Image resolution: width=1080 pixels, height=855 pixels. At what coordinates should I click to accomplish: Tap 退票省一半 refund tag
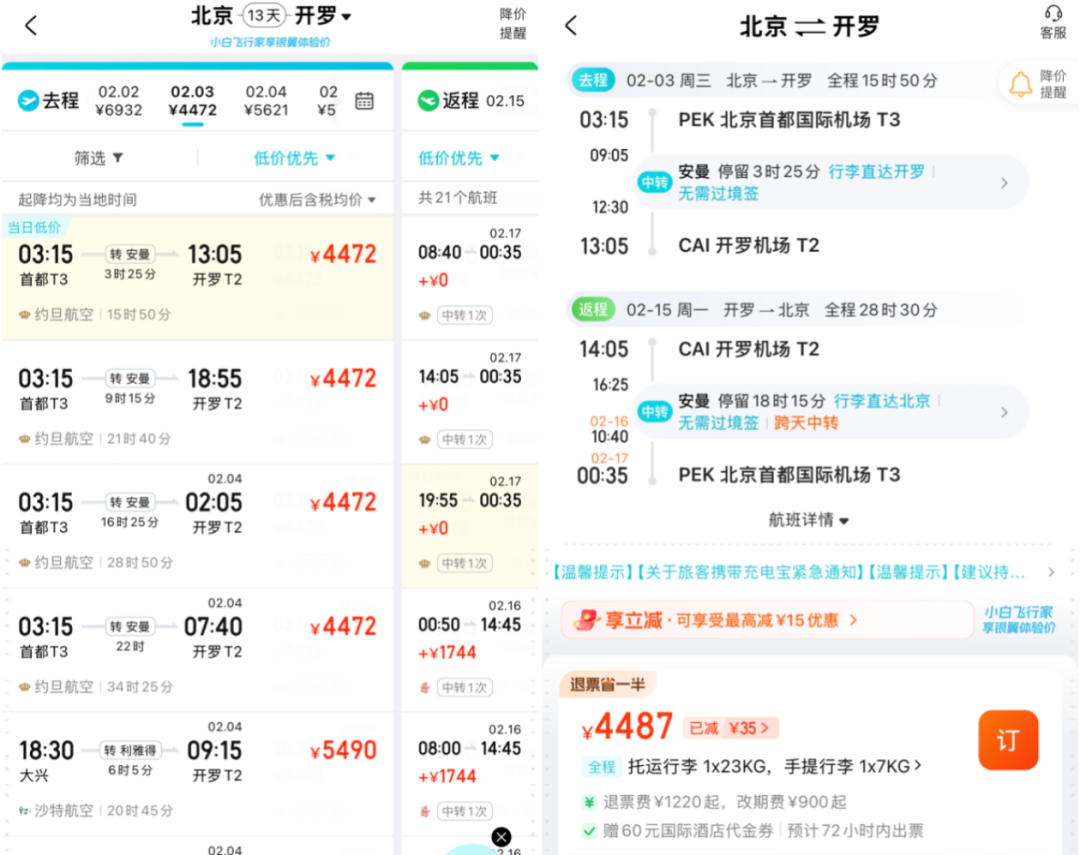point(608,684)
